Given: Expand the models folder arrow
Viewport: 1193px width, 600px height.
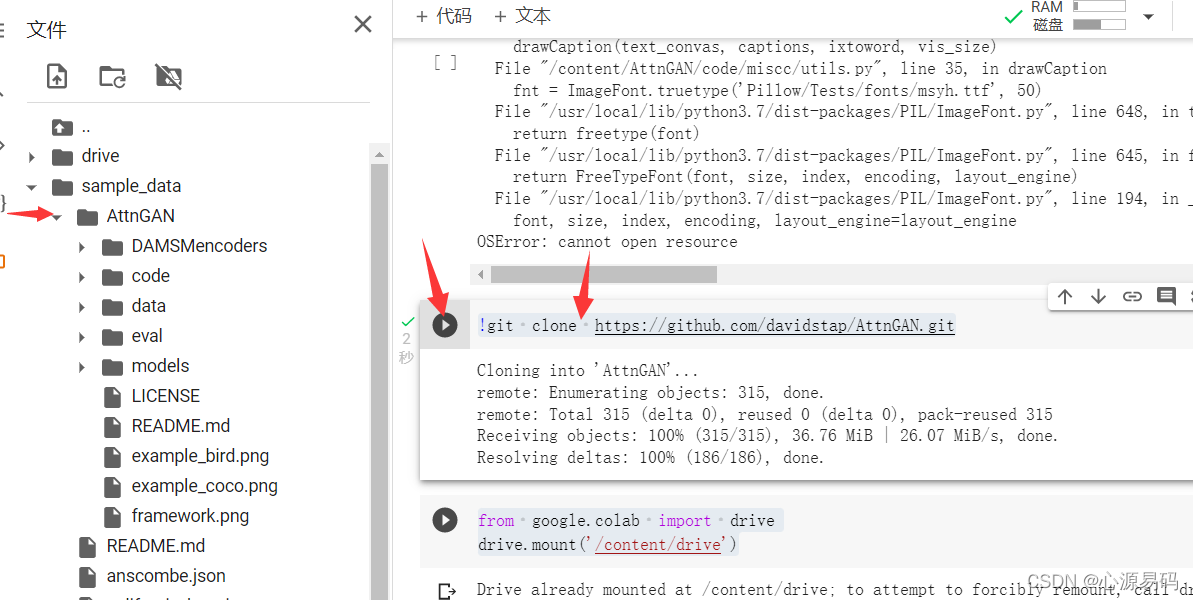Looking at the screenshot, I should click(81, 367).
